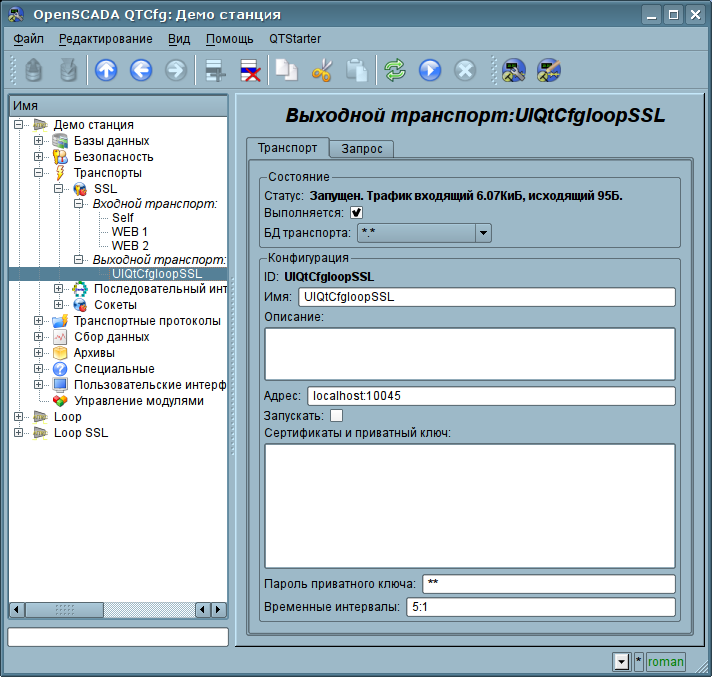Switch to the Запрос tab
The height and width of the screenshot is (677, 712).
pos(362,148)
